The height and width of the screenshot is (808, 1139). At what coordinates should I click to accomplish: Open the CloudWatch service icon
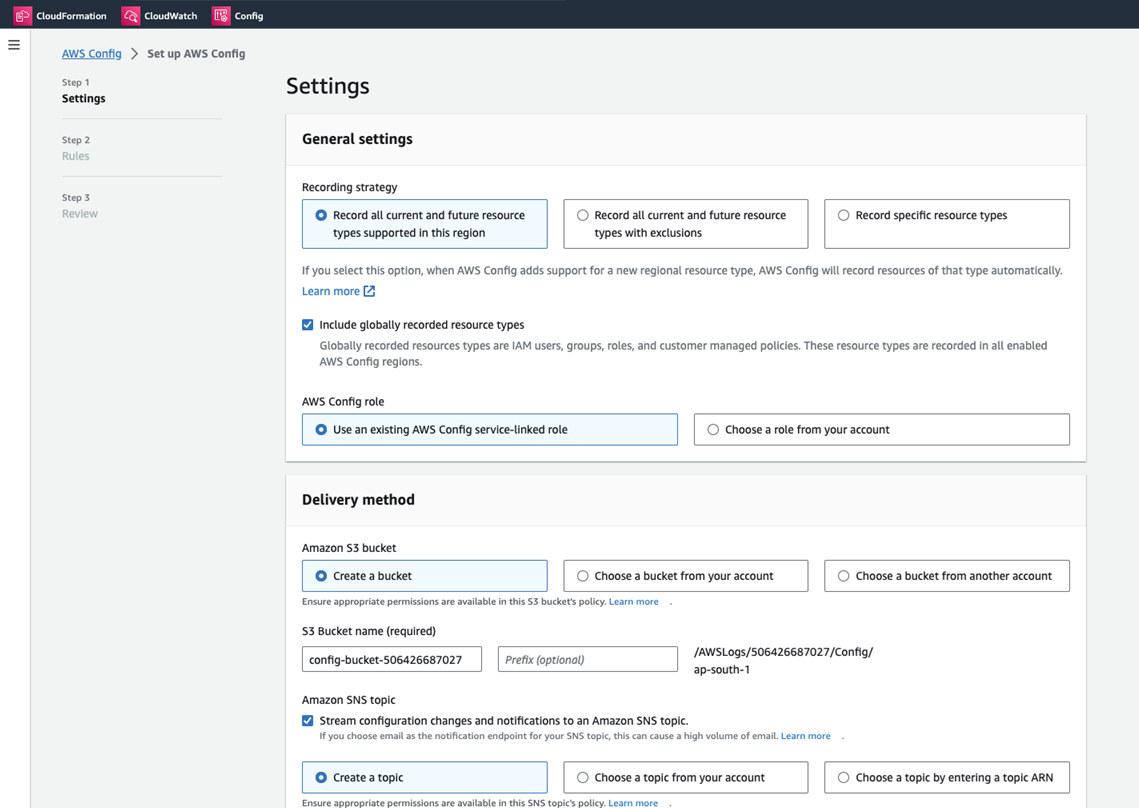tap(131, 15)
